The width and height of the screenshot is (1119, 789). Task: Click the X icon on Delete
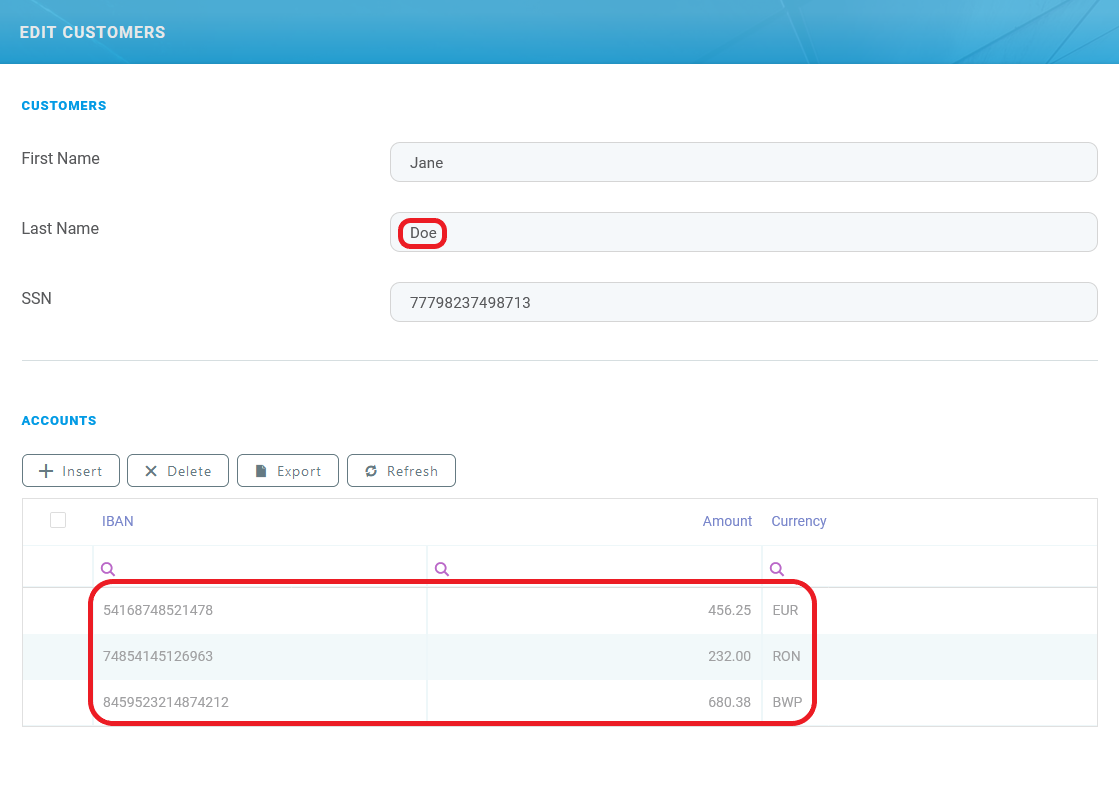point(151,471)
